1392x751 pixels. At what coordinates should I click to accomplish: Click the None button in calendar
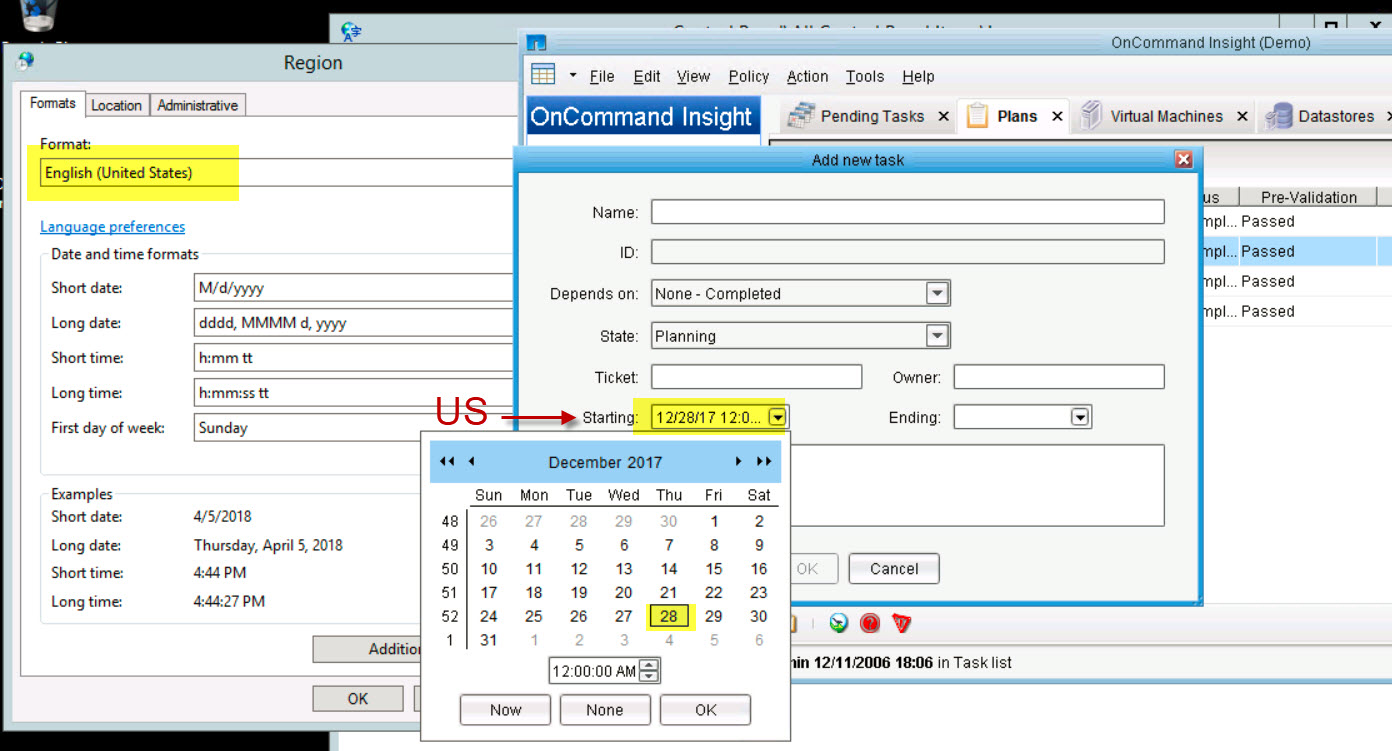coord(605,710)
